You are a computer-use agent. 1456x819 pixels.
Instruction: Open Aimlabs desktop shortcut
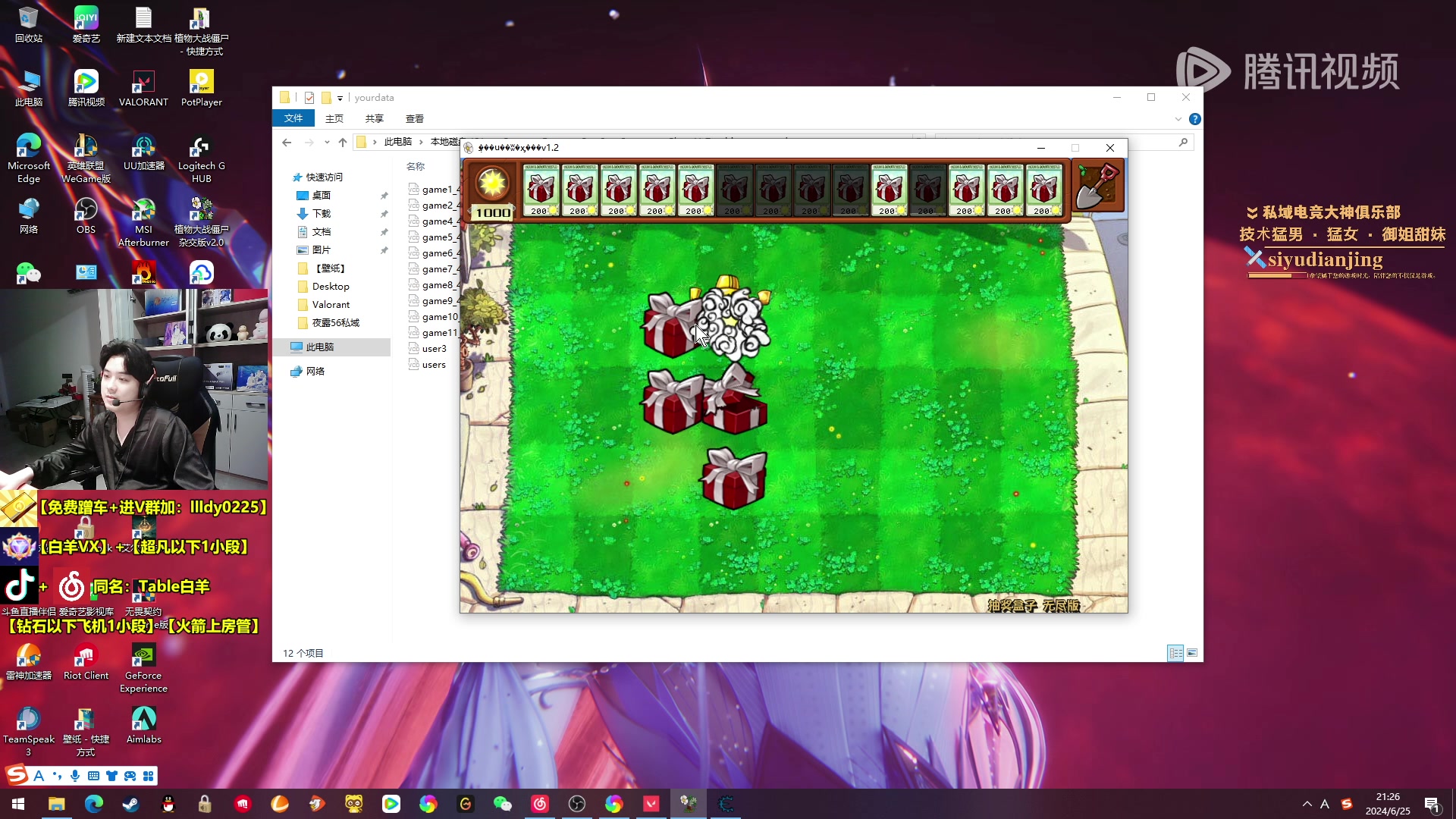point(143,726)
